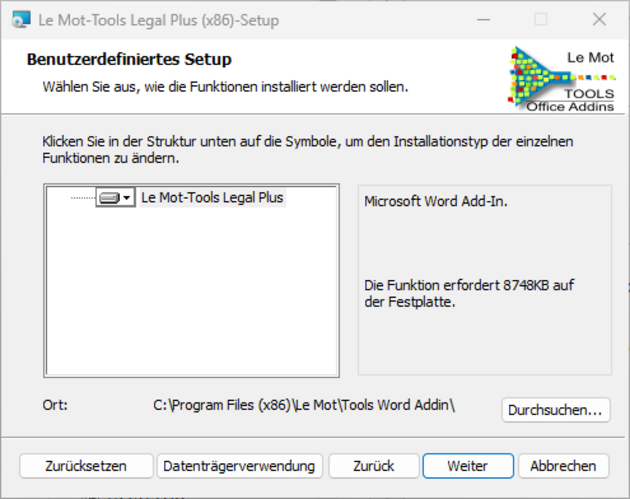Click the installer icon in title bar
This screenshot has width=630, height=499.
tap(21, 19)
